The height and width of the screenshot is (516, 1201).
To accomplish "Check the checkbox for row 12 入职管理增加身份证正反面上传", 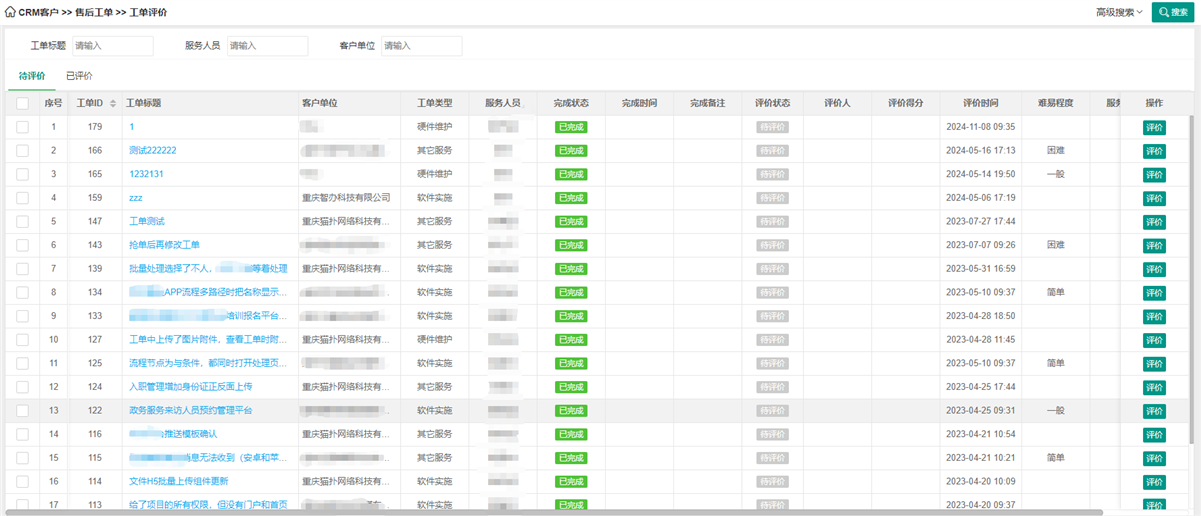I will (22, 387).
